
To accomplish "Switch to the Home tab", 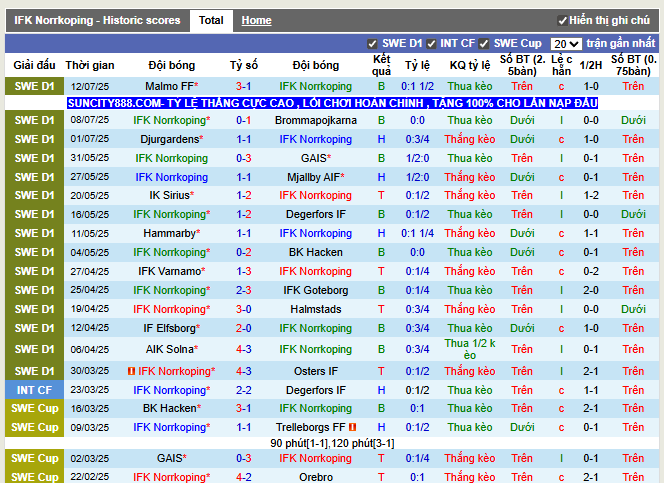I will [256, 20].
